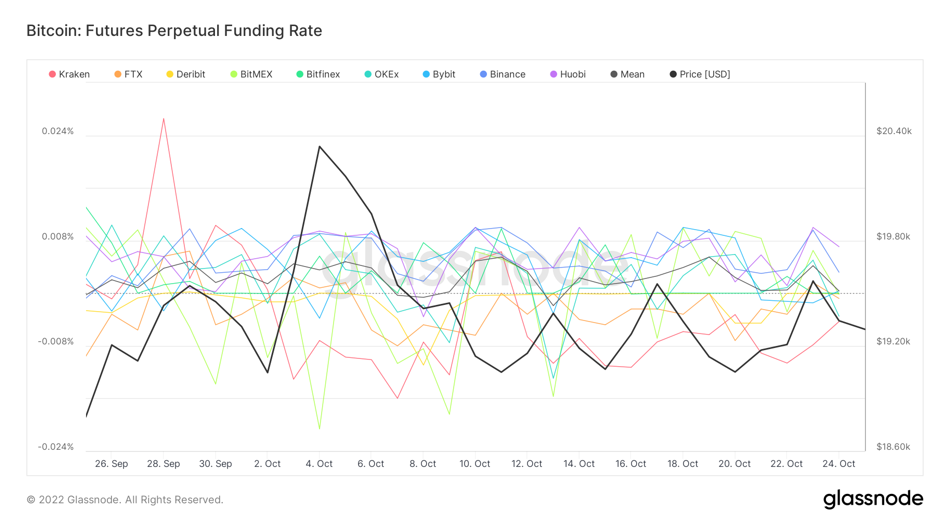Click the chart title Bitcoin: Futures Perpetual Funding Rate
The image size is (949, 518).
click(174, 31)
